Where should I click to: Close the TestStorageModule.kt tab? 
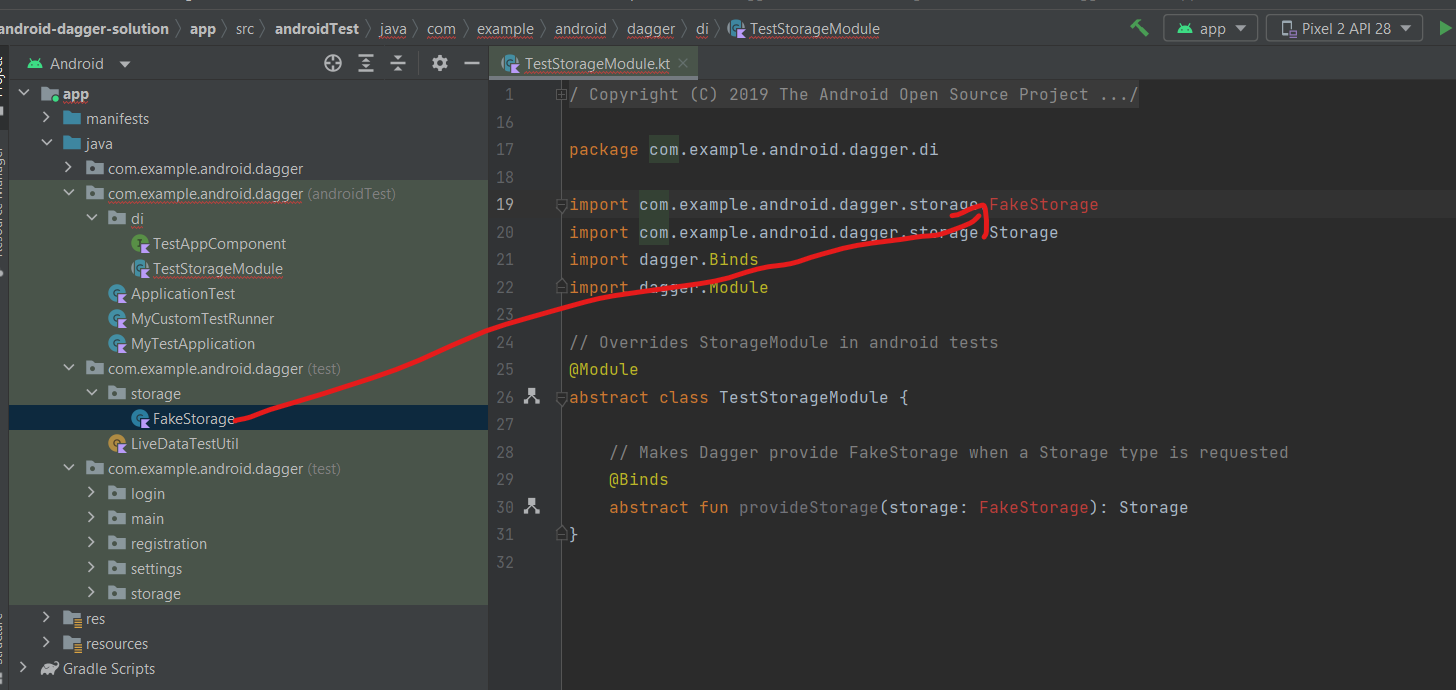click(685, 64)
